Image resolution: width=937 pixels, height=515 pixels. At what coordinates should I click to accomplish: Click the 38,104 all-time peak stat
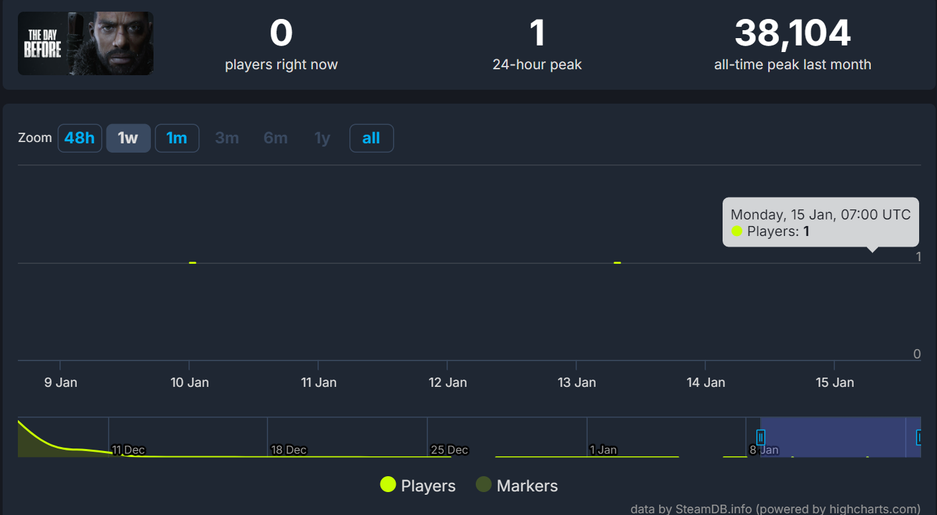point(792,34)
